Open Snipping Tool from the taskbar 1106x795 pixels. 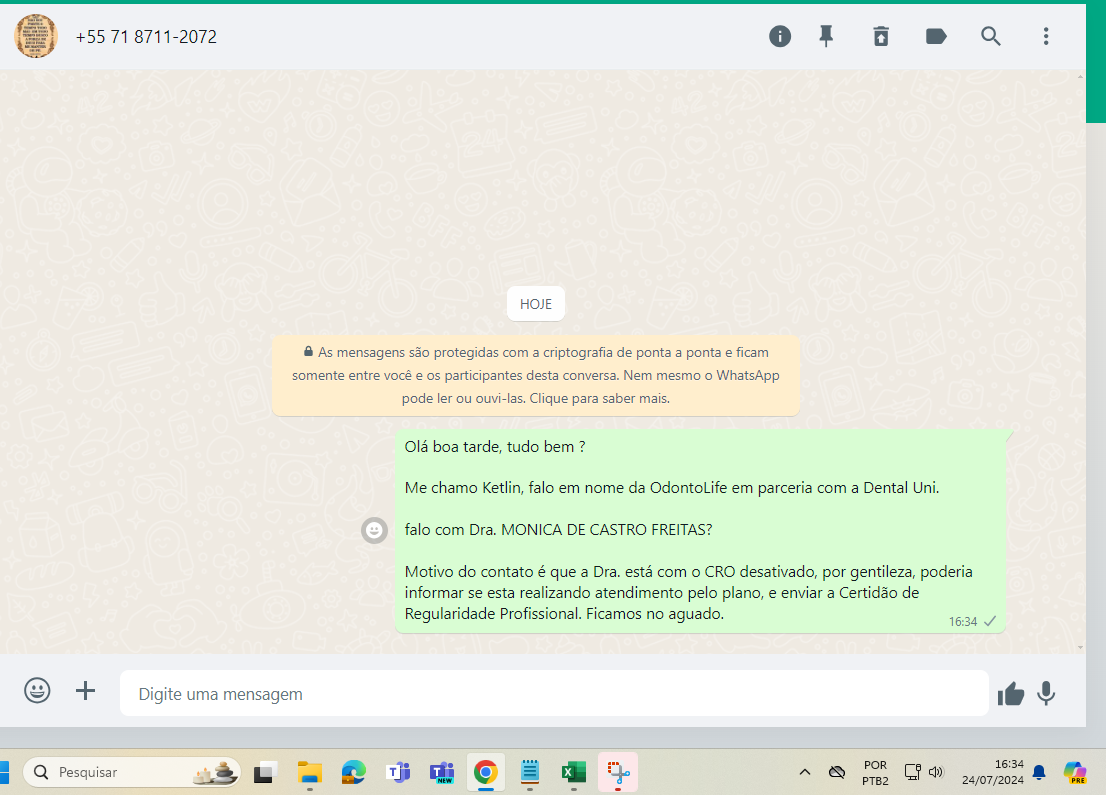click(x=618, y=772)
